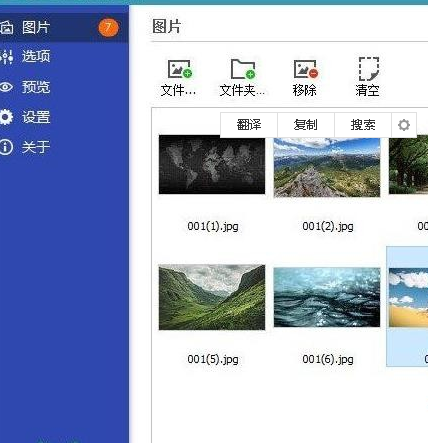Click the file name 001(5).jpg

tap(213, 359)
